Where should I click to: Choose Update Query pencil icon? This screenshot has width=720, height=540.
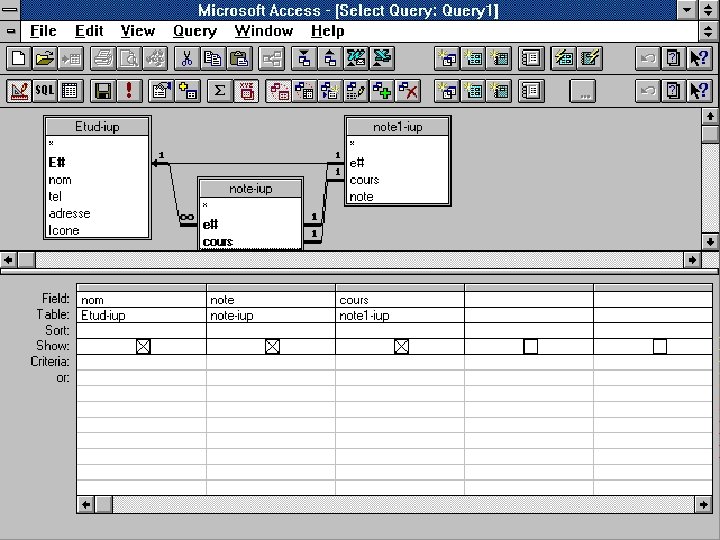(x=356, y=90)
